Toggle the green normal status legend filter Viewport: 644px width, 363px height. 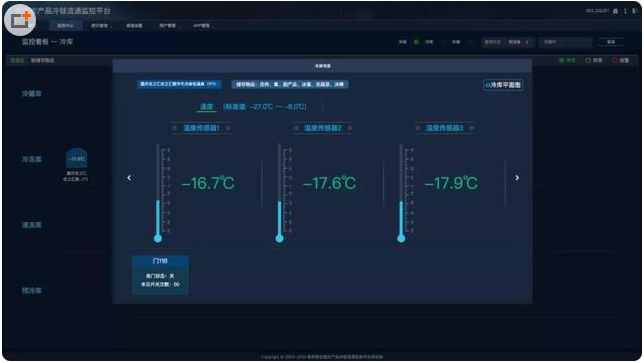tap(567, 60)
